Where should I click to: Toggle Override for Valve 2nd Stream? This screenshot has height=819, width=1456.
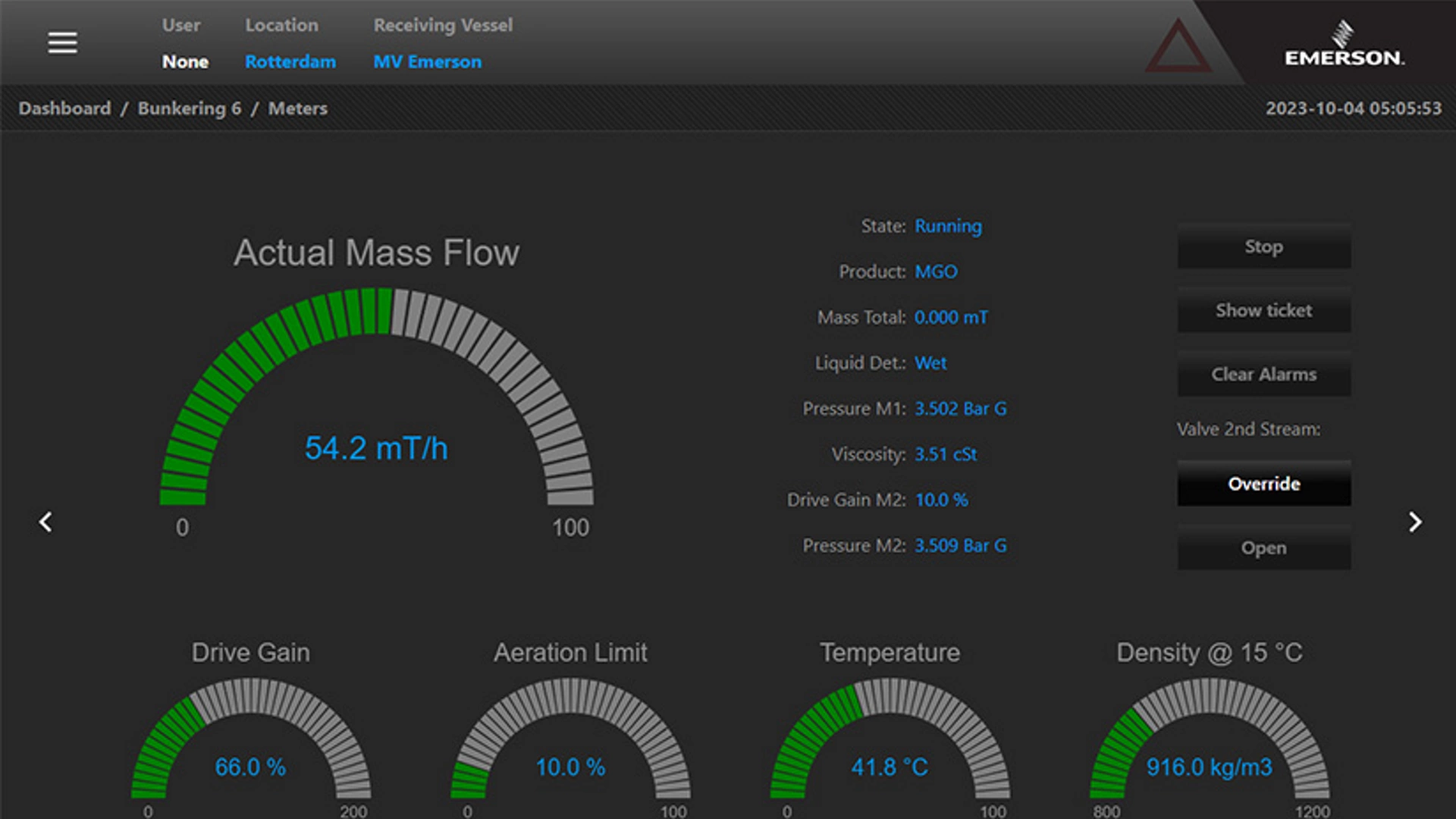1263,485
